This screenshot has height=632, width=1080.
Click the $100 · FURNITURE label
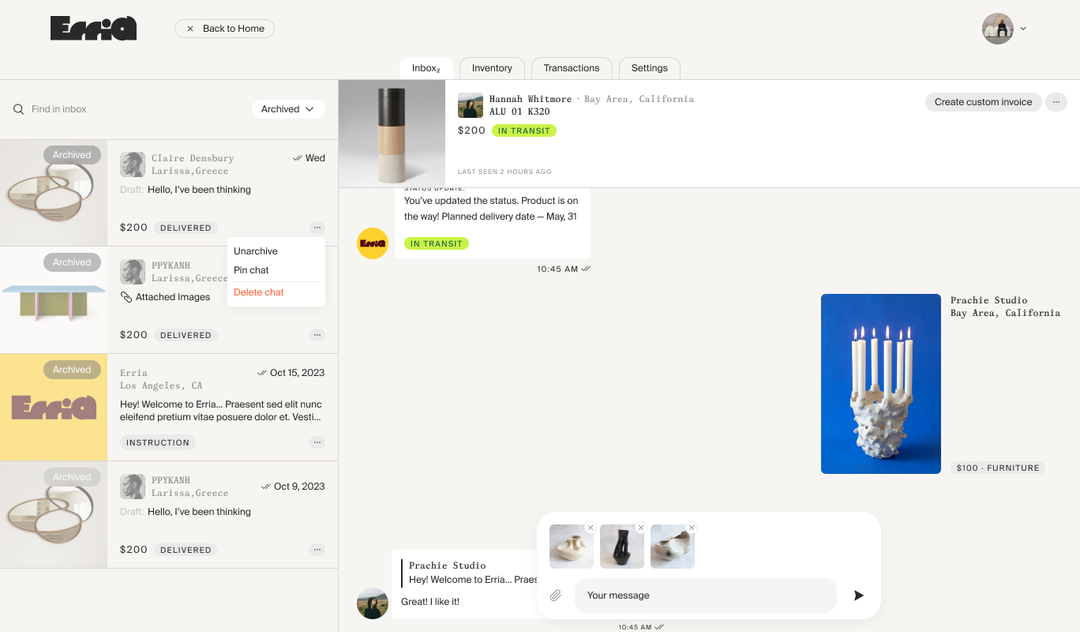pyautogui.click(x=998, y=468)
